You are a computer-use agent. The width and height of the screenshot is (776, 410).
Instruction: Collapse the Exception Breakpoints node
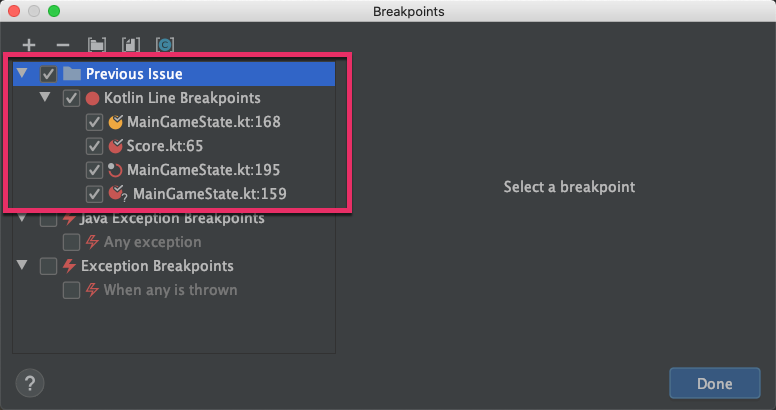coord(23,266)
